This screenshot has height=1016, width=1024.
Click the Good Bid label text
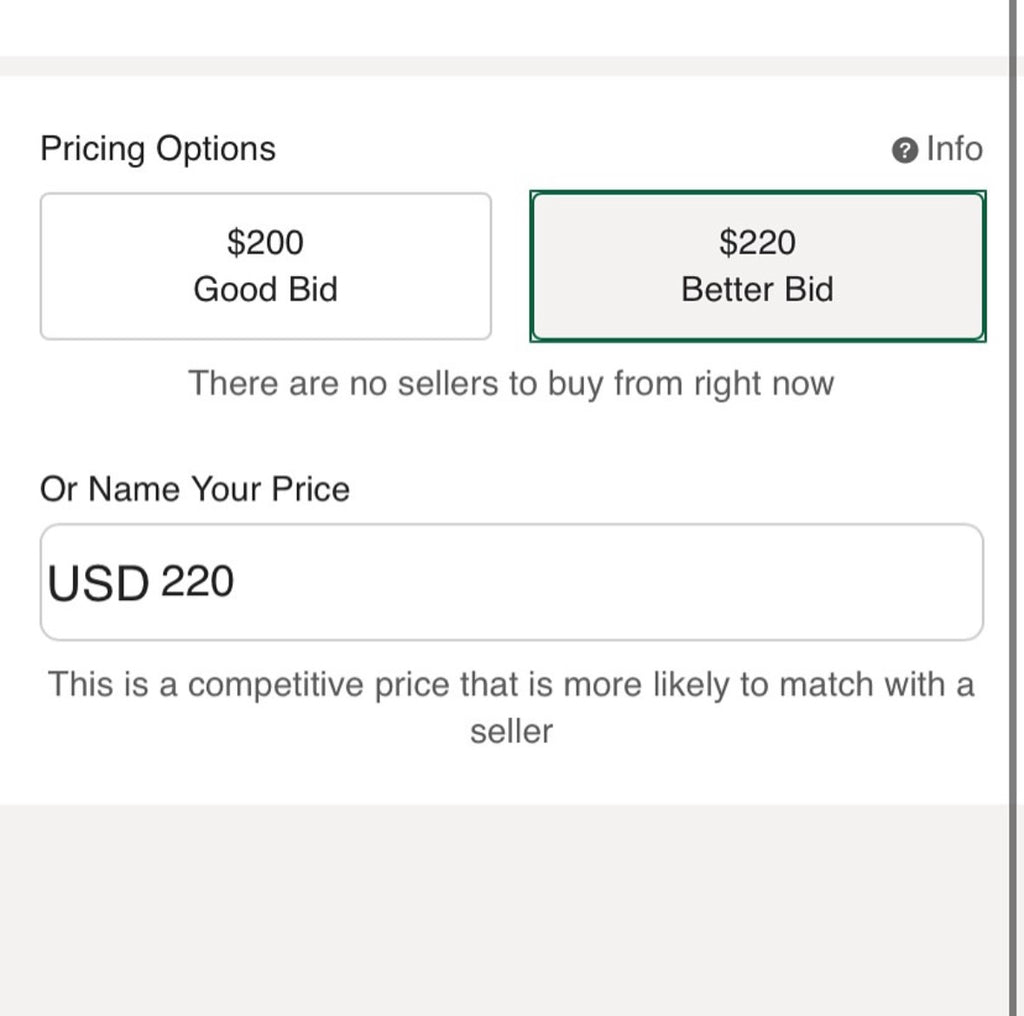pos(265,290)
